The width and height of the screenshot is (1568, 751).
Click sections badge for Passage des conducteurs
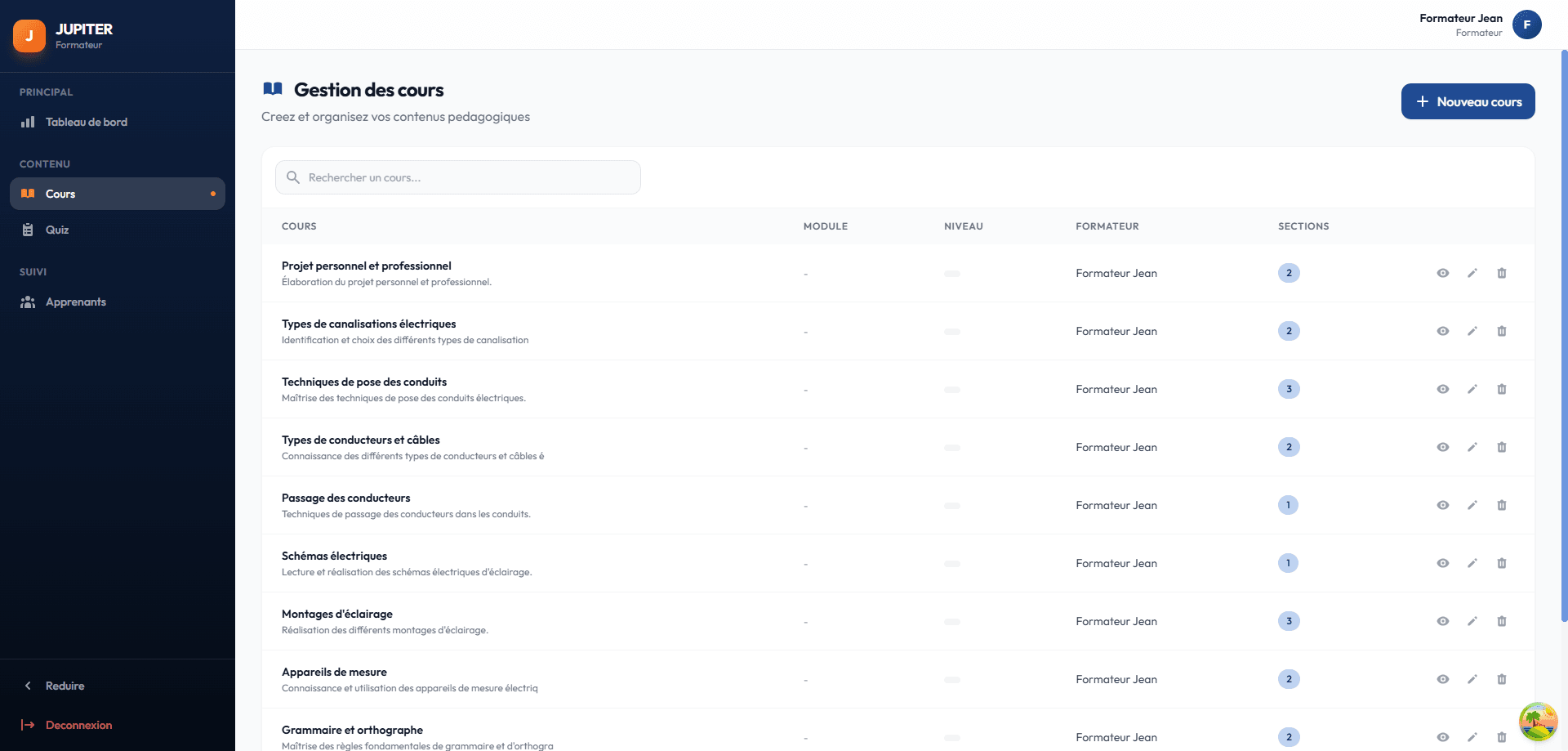tap(1289, 505)
